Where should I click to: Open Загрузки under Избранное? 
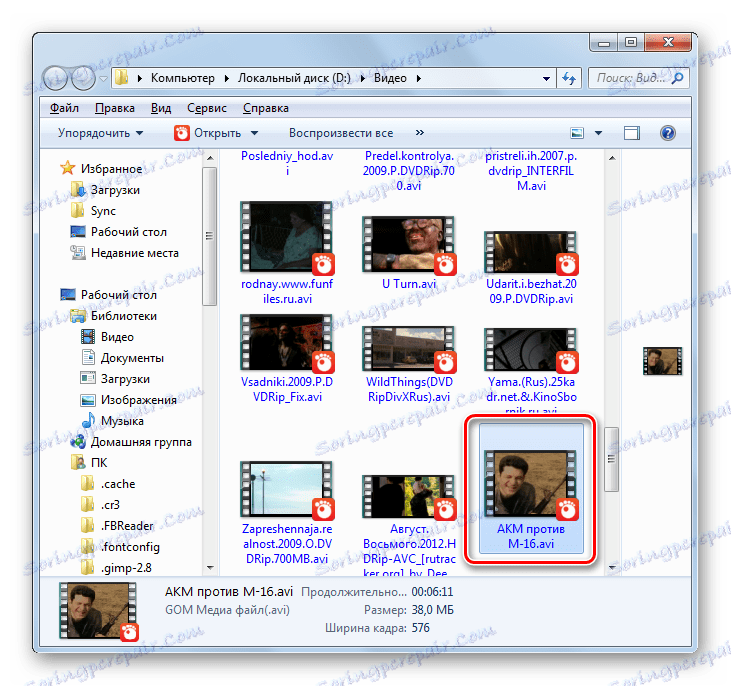point(105,190)
